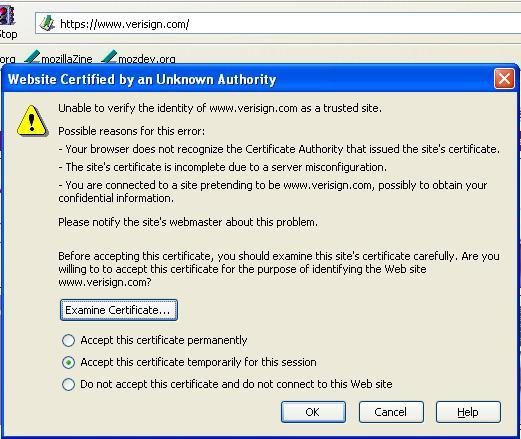The width and height of the screenshot is (521, 439).
Task: Select Accept this certificate temporarily for this session
Action: (x=68, y=362)
